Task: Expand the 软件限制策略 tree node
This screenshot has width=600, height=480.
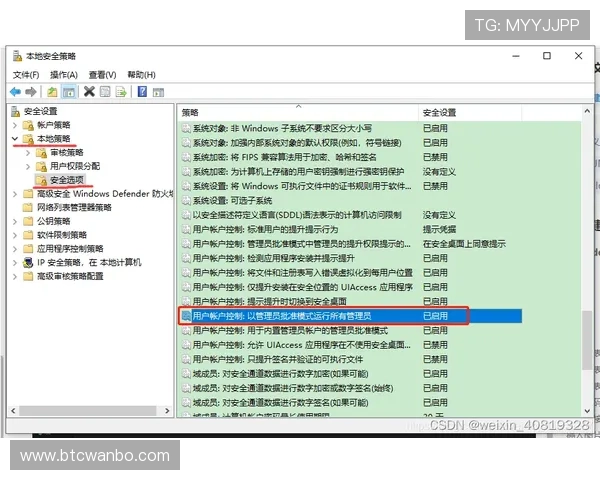Action: [15, 235]
